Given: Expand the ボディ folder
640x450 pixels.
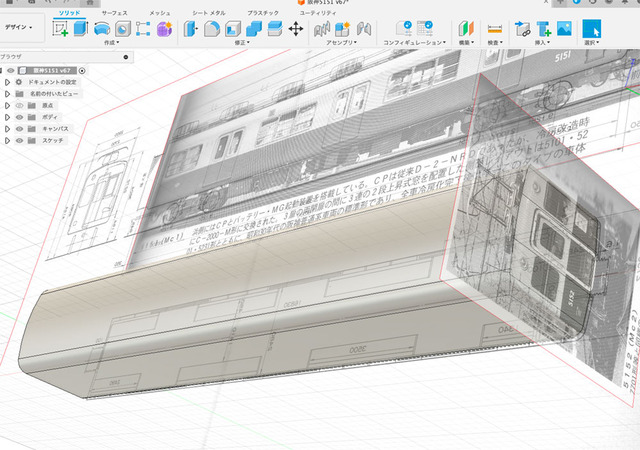Looking at the screenshot, I should (x=7, y=117).
